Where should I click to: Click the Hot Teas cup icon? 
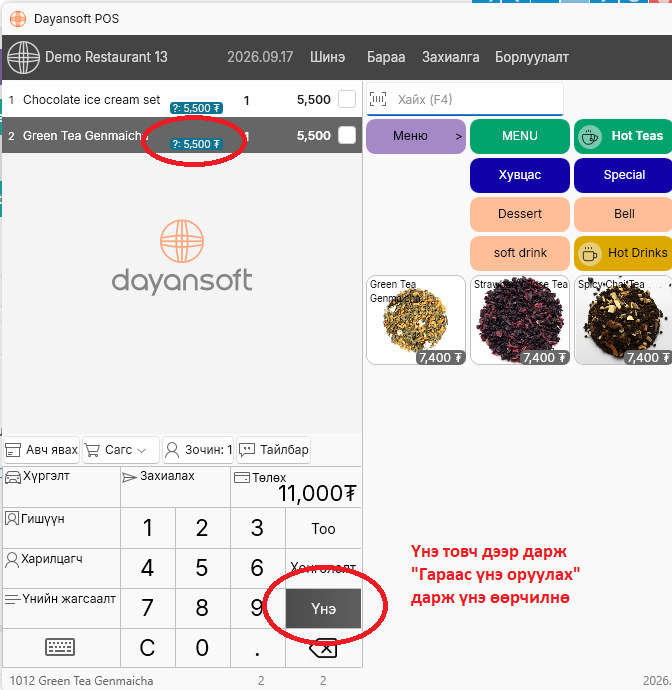(590, 136)
